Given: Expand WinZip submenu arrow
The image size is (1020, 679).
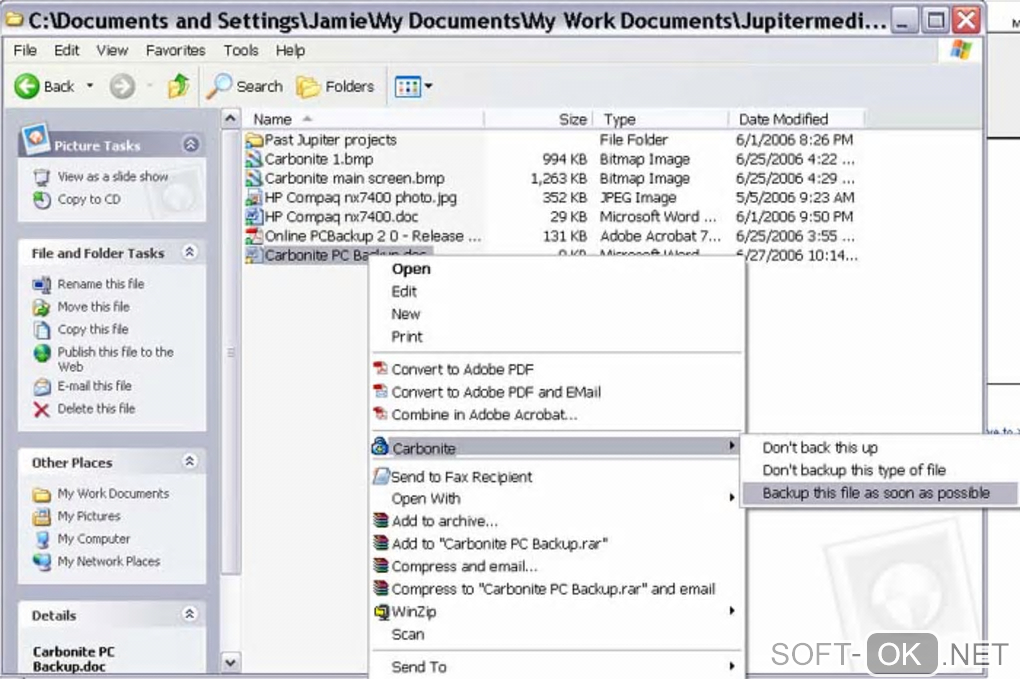Looking at the screenshot, I should tap(732, 611).
